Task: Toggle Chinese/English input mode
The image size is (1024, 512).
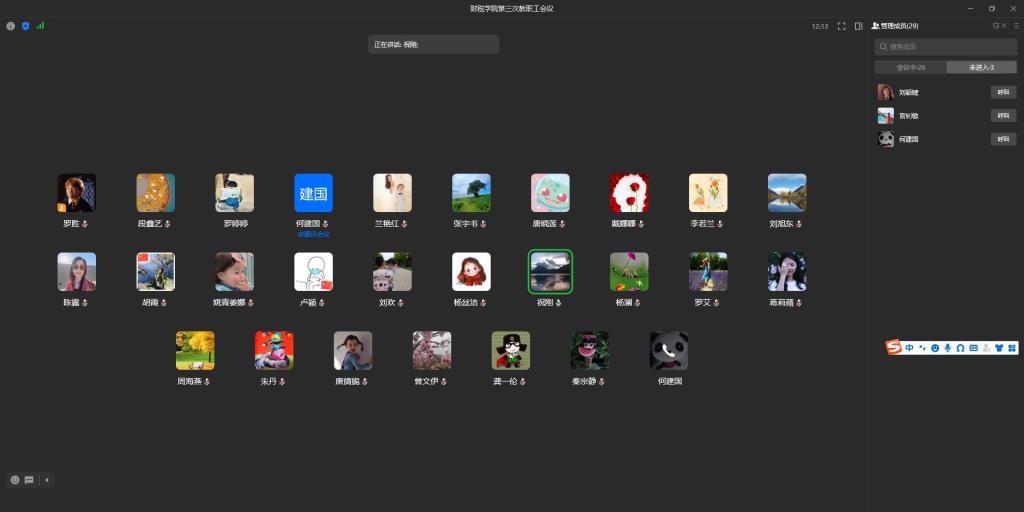Action: pyautogui.click(x=909, y=347)
